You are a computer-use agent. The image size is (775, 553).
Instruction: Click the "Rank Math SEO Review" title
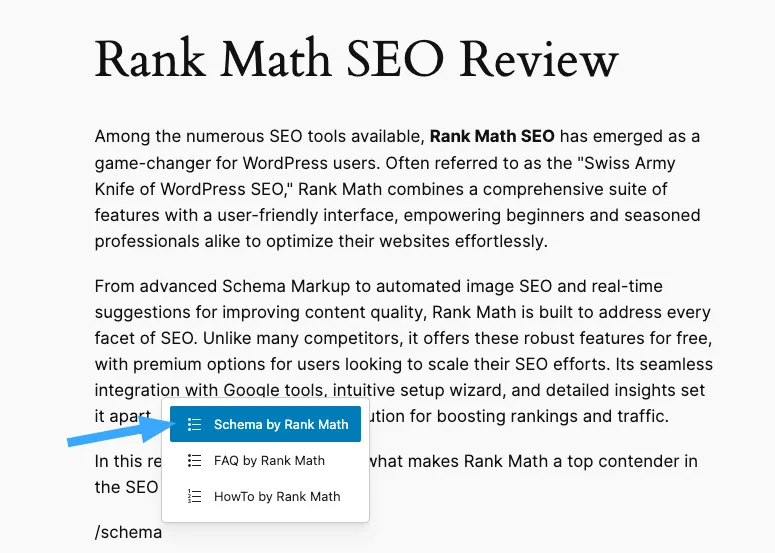pyautogui.click(x=356, y=60)
